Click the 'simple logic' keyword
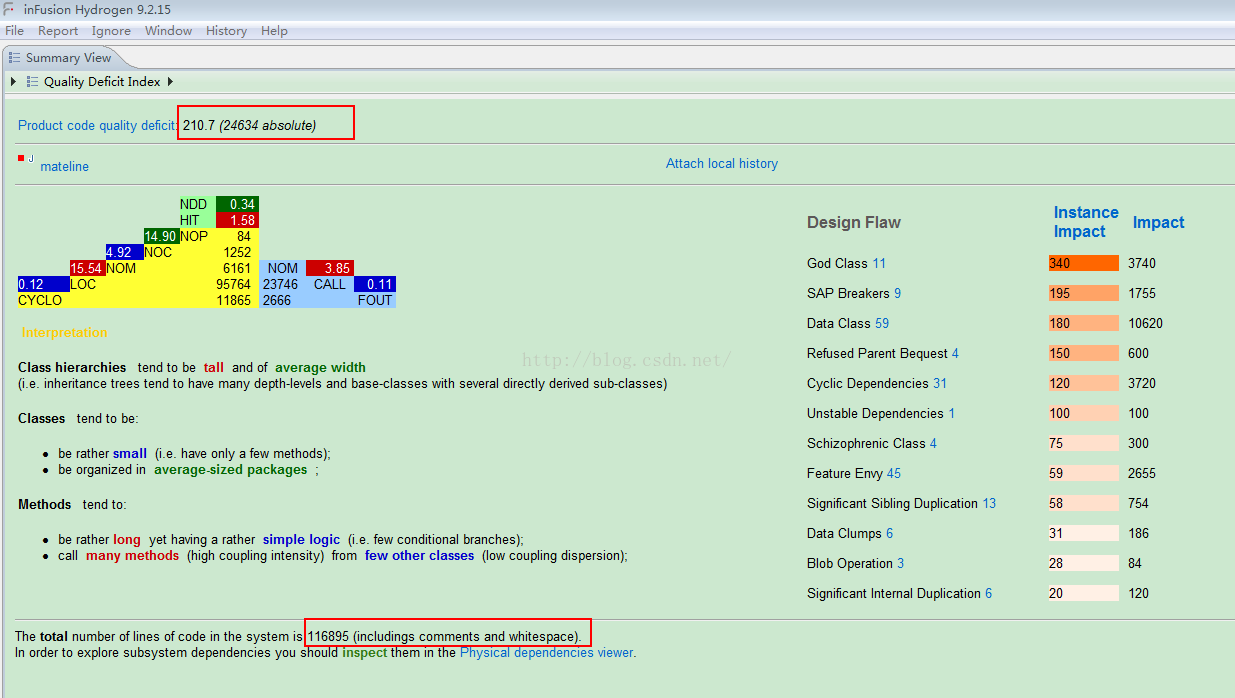1235x698 pixels. 301,539
